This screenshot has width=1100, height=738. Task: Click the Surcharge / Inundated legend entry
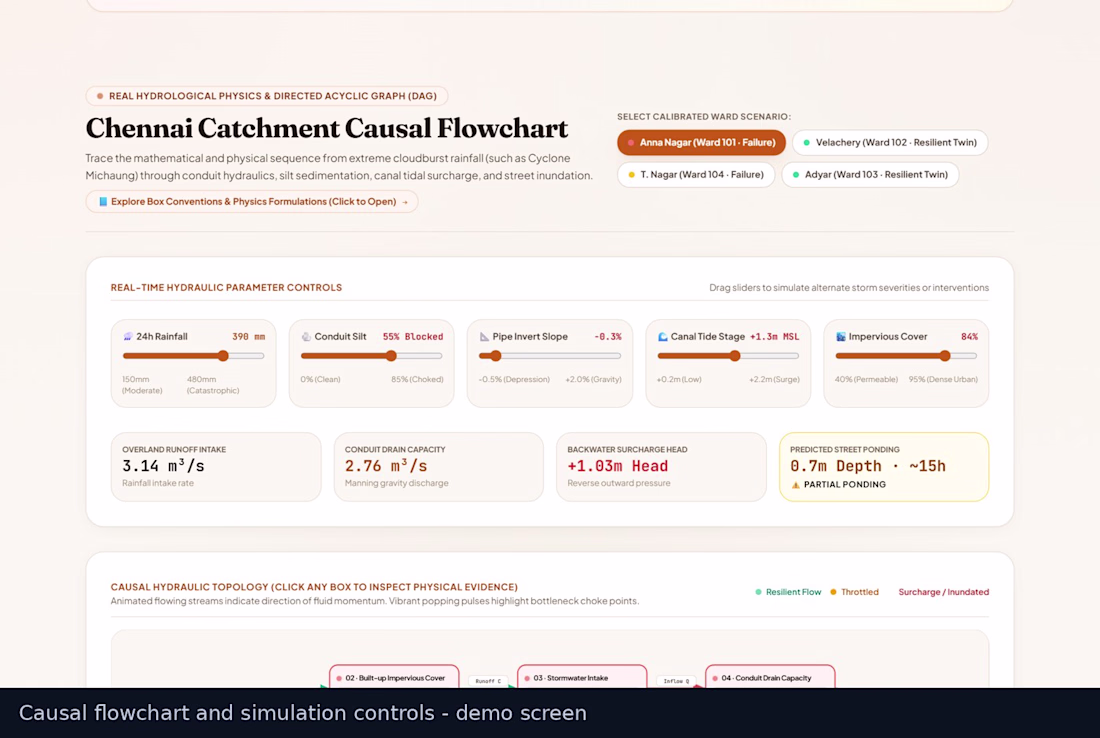(x=944, y=592)
